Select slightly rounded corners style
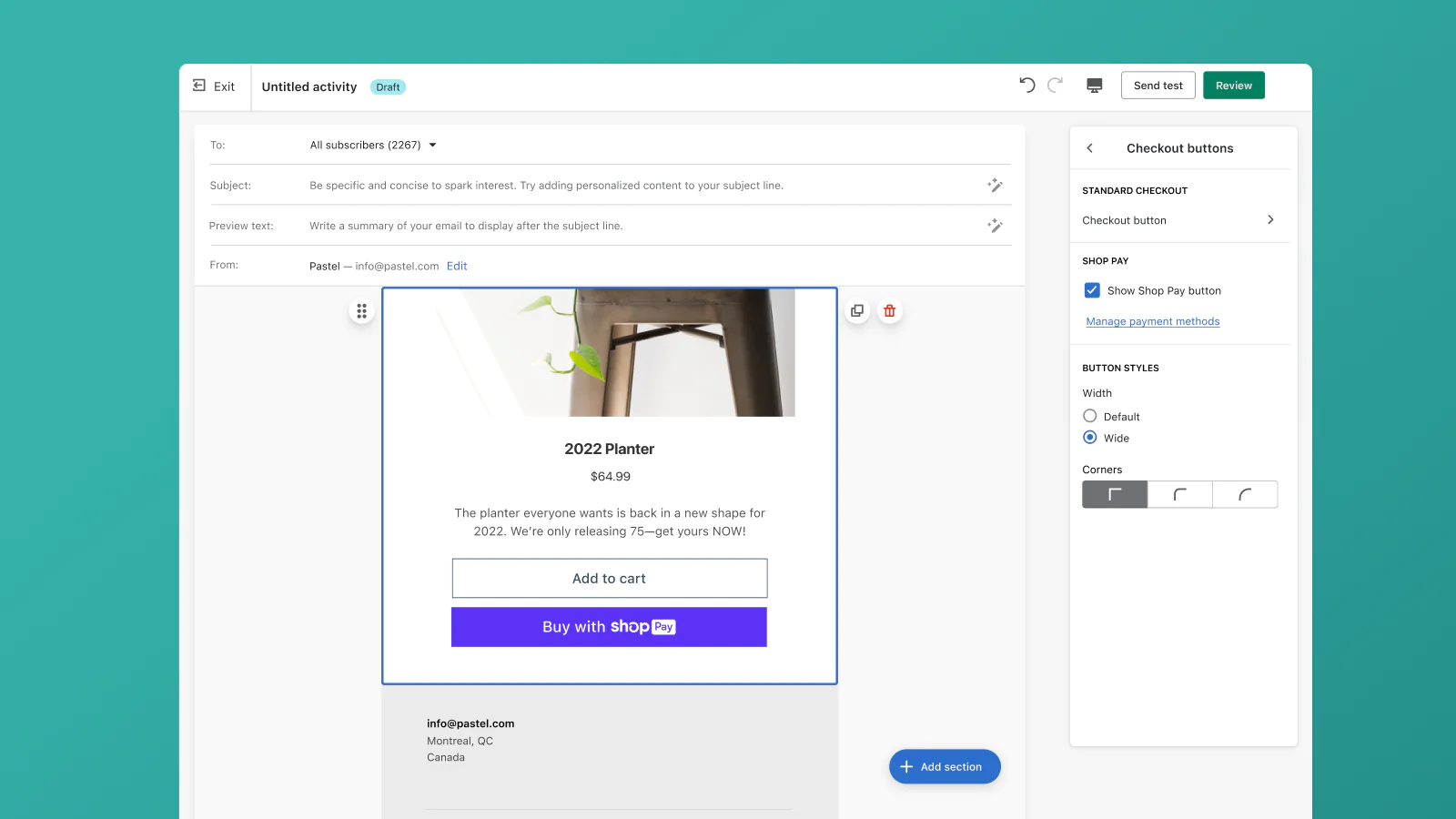 (x=1180, y=494)
